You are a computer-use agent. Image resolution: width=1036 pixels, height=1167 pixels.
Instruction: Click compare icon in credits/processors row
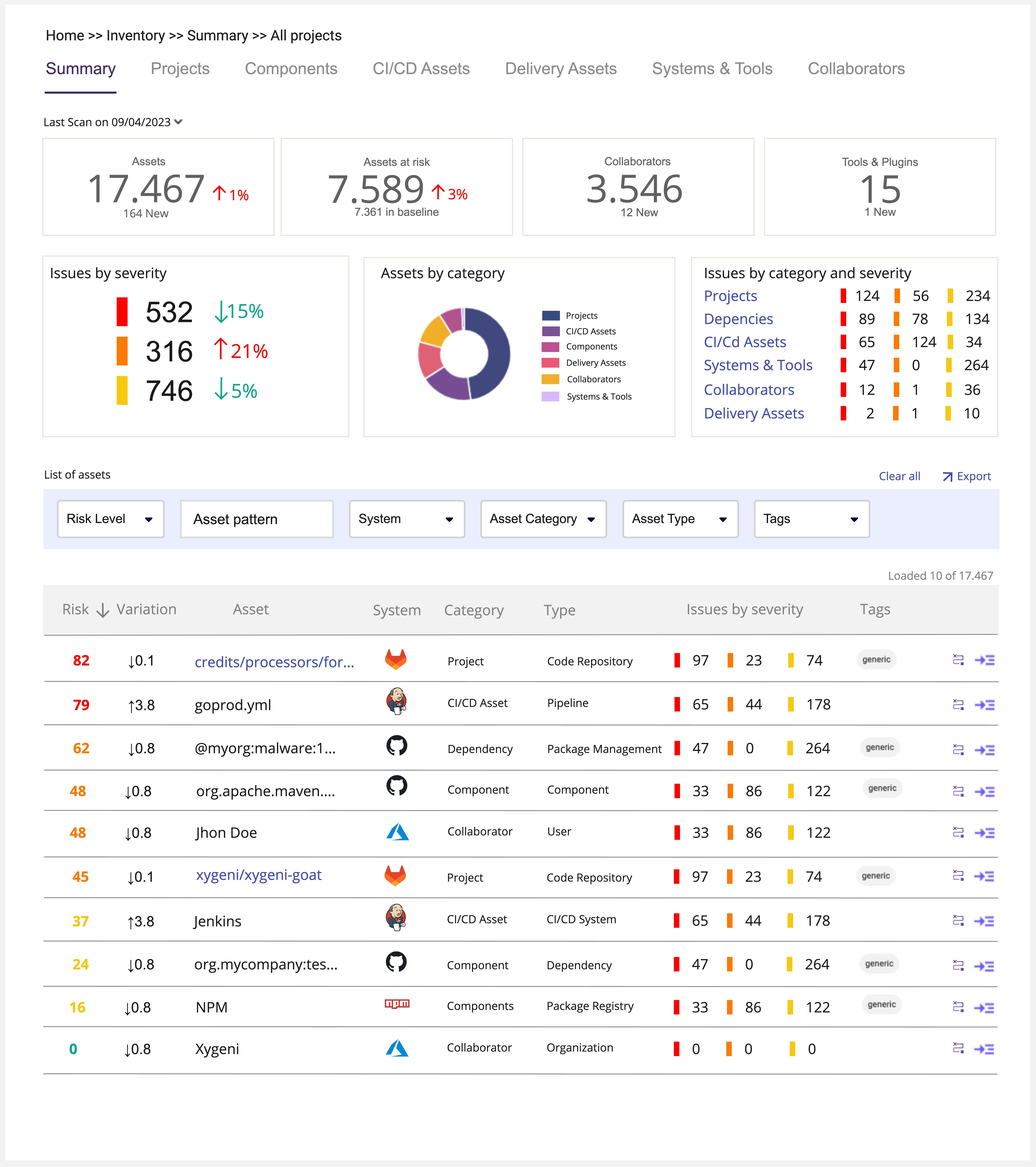(958, 660)
